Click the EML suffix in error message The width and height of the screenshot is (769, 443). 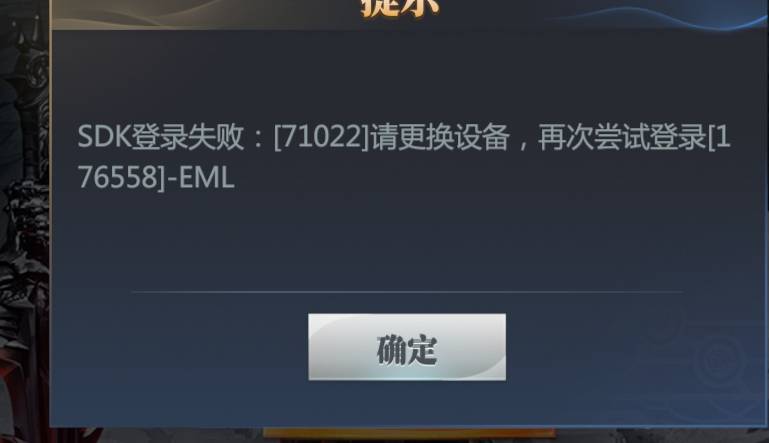(x=206, y=177)
